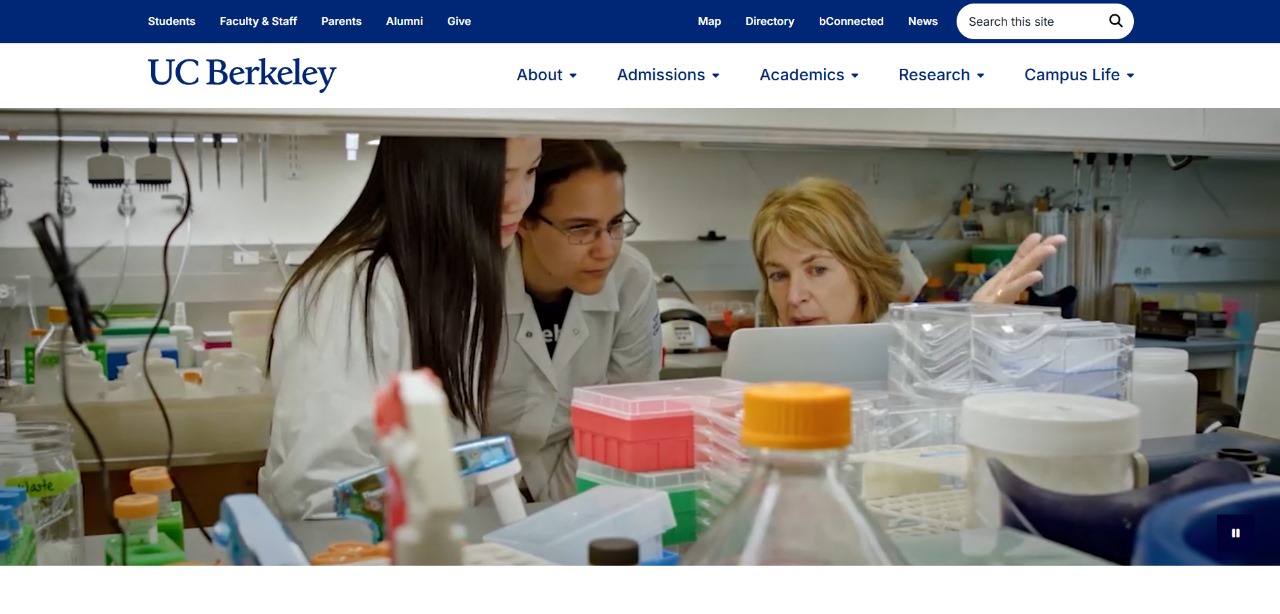This screenshot has width=1280, height=614.
Task: Open the News link
Action: pos(923,21)
